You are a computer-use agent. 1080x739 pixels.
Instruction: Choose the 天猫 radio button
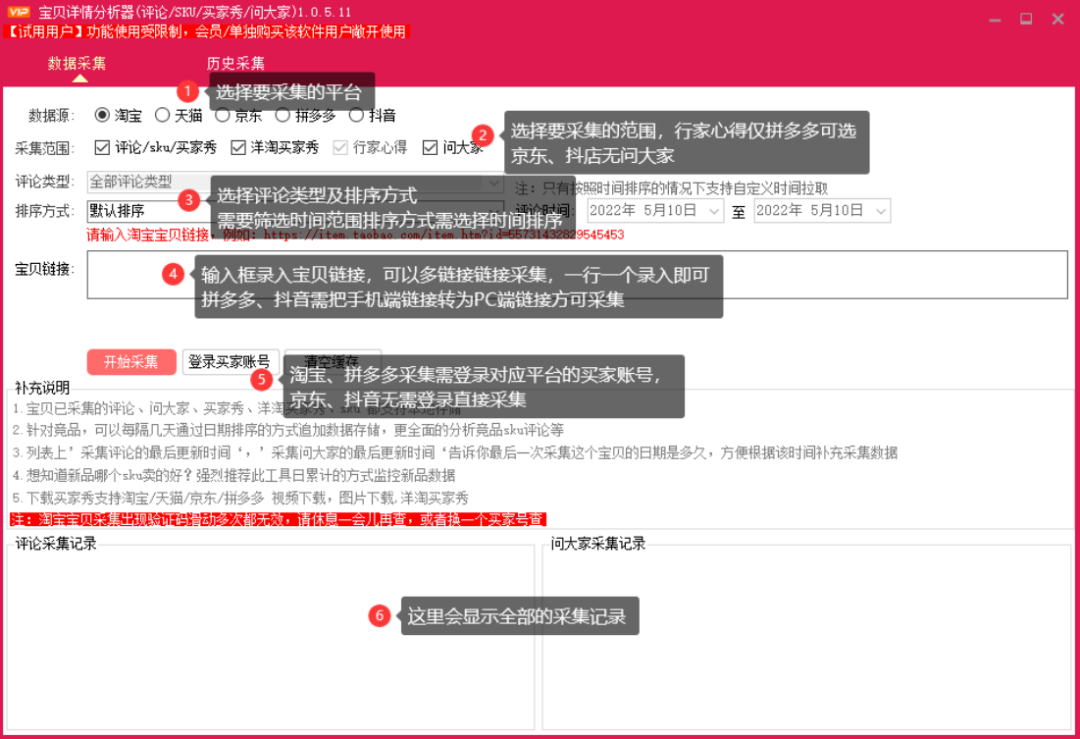(163, 116)
